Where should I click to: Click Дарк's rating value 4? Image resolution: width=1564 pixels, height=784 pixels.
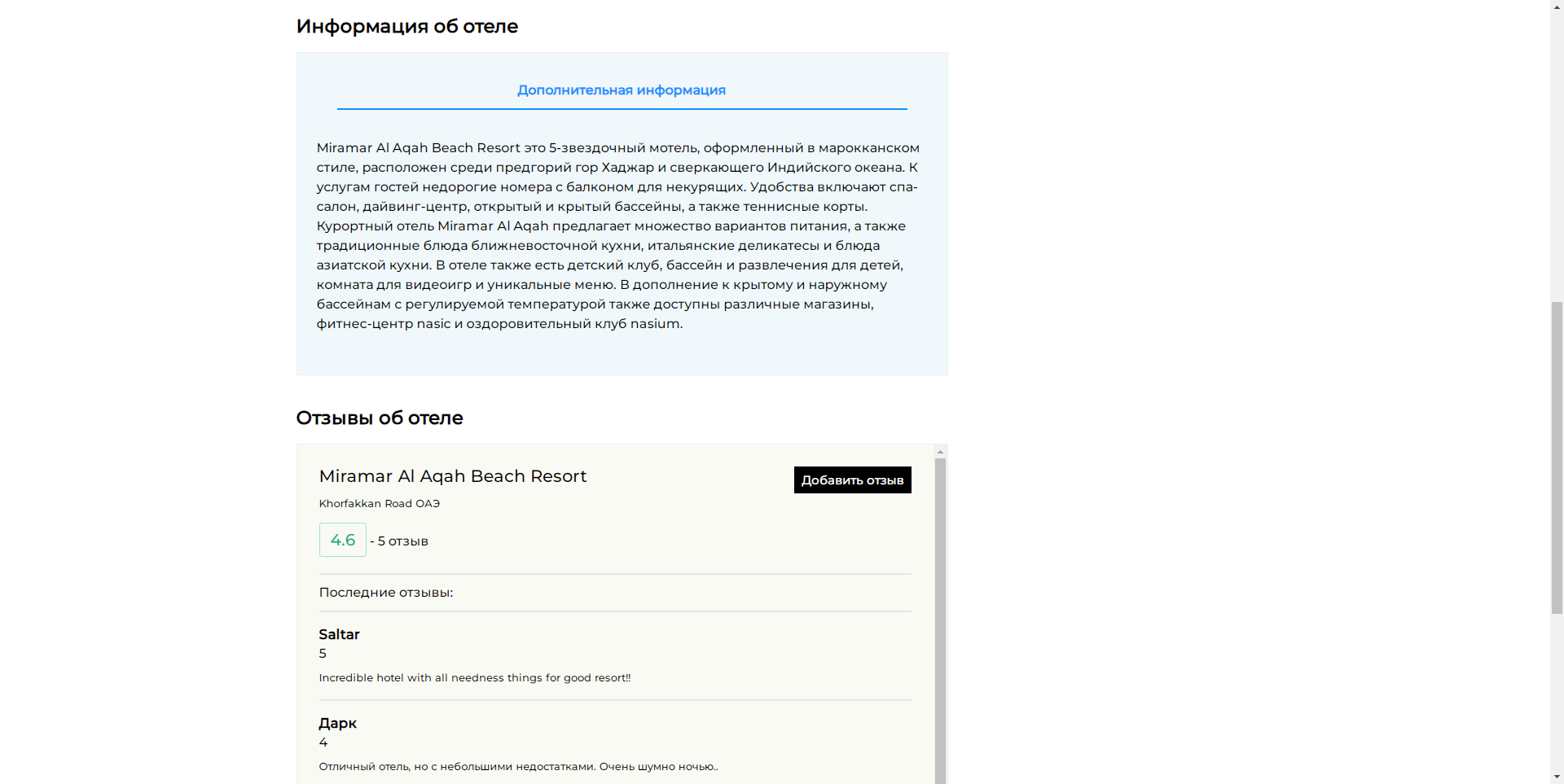click(323, 742)
